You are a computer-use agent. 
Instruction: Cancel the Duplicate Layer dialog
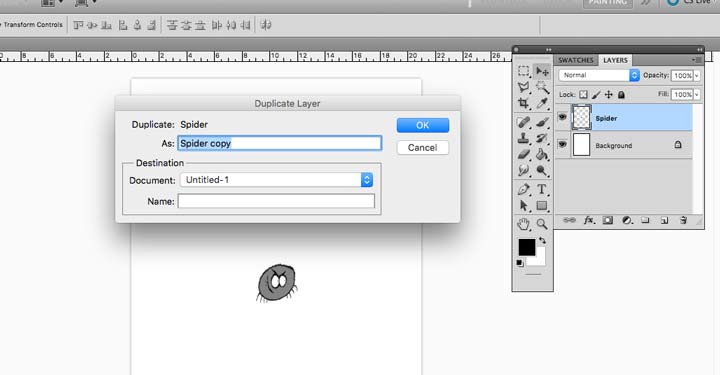point(422,148)
